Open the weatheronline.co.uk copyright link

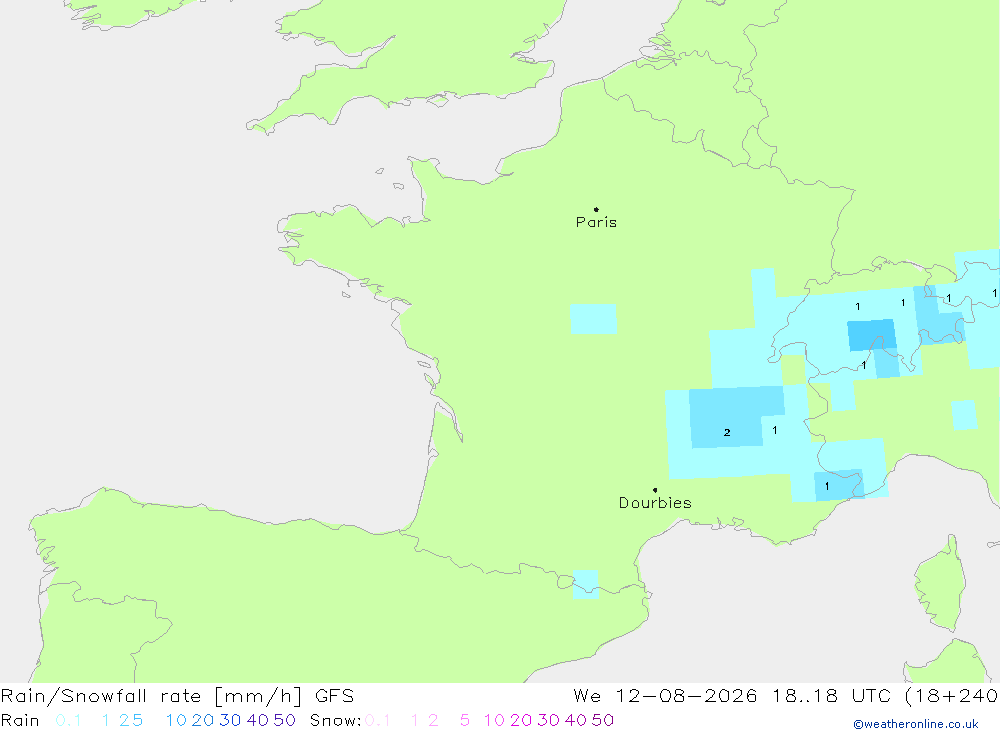pos(916,724)
